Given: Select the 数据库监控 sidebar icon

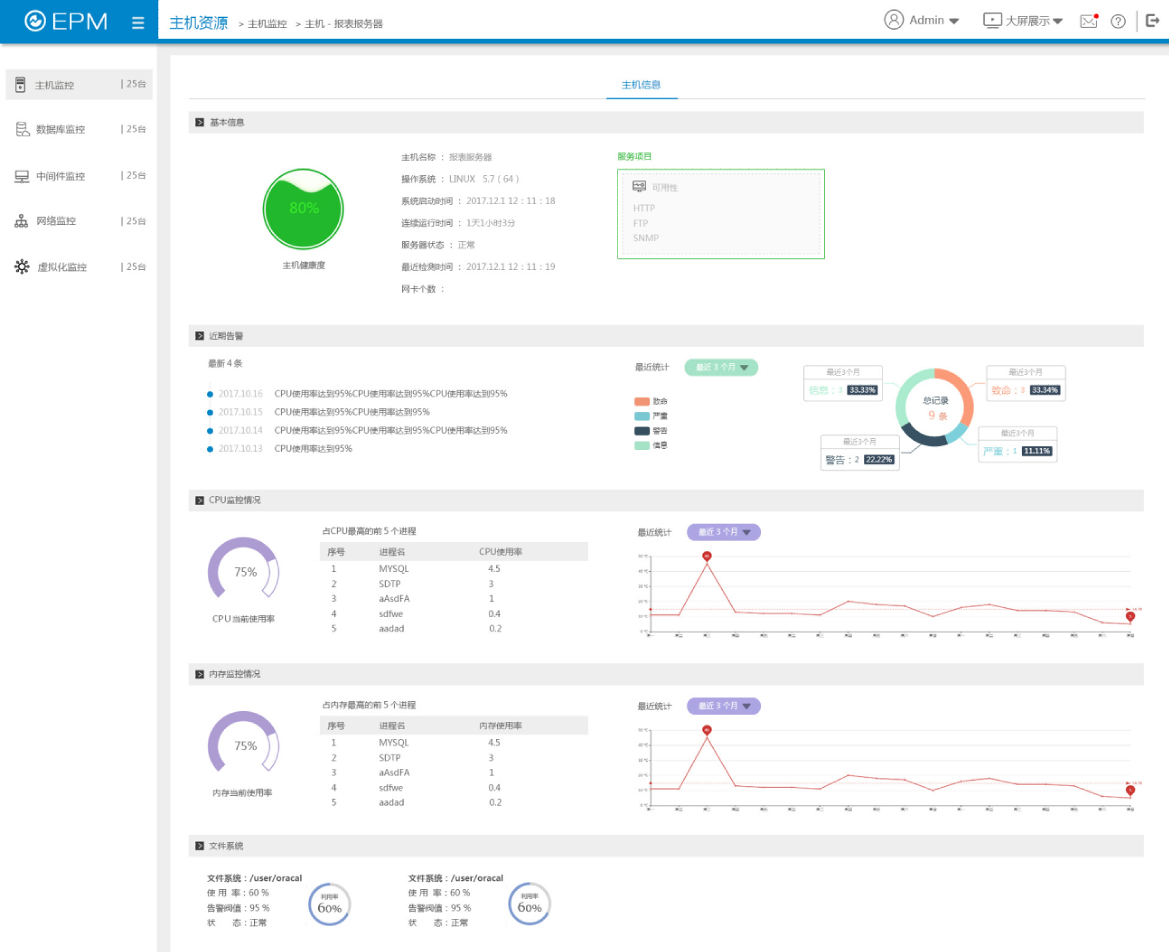Looking at the screenshot, I should click(22, 130).
